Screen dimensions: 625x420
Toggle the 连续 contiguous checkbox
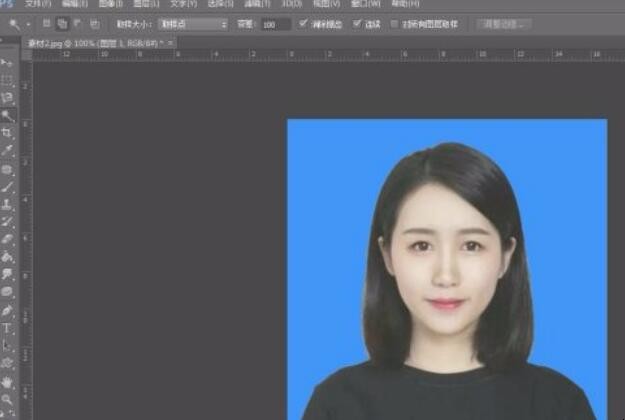pos(357,24)
